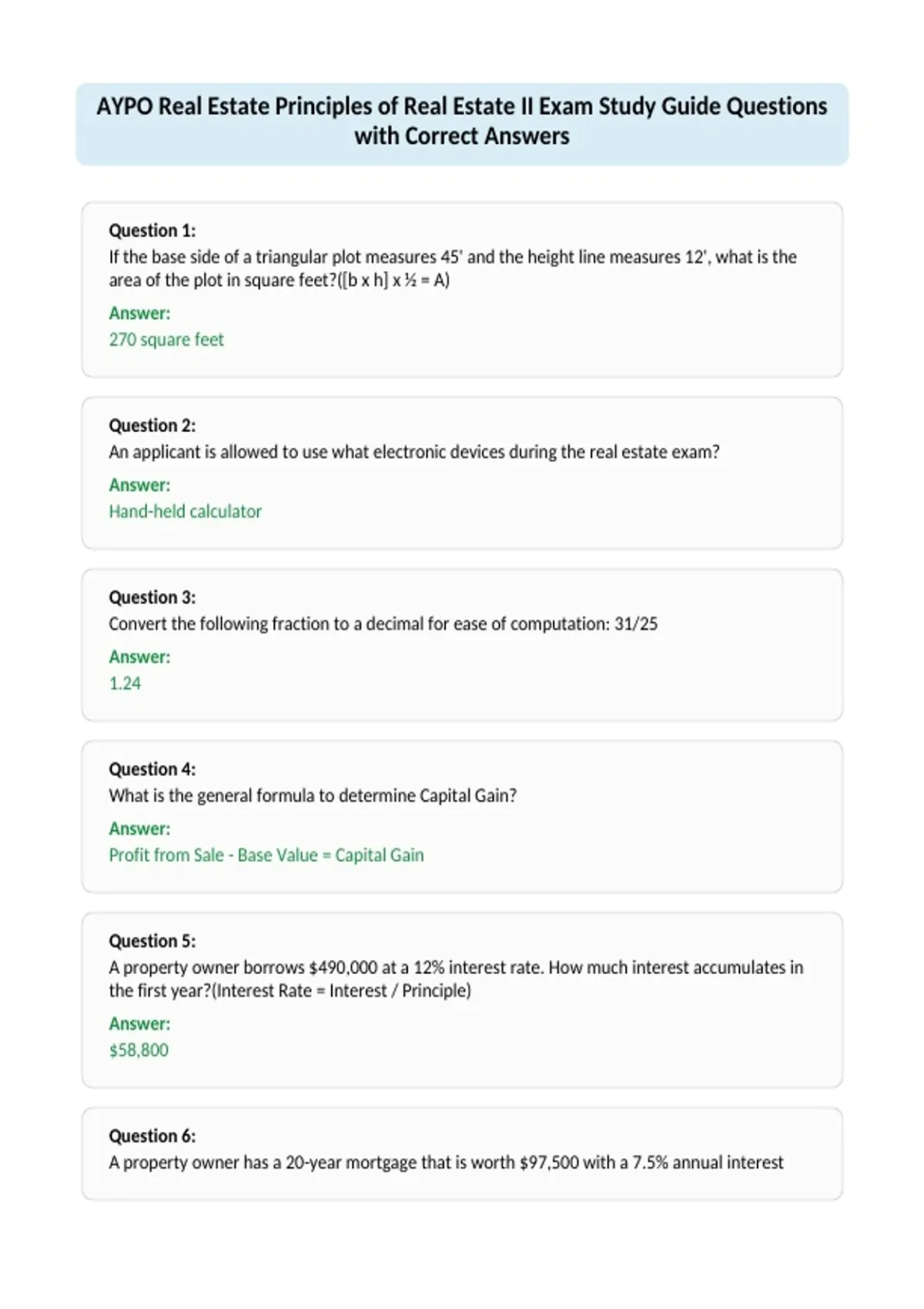
Task: Click the Answer label under Question 5
Action: [139, 1023]
